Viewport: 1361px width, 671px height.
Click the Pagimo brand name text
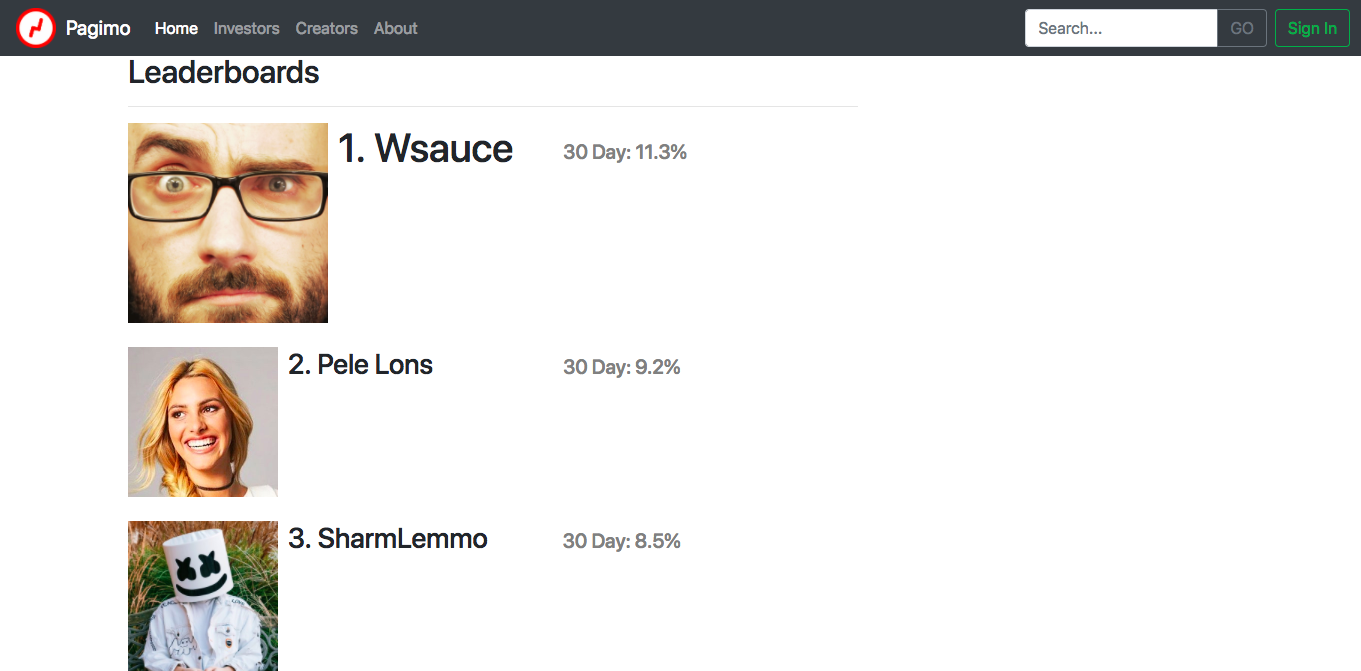[98, 28]
